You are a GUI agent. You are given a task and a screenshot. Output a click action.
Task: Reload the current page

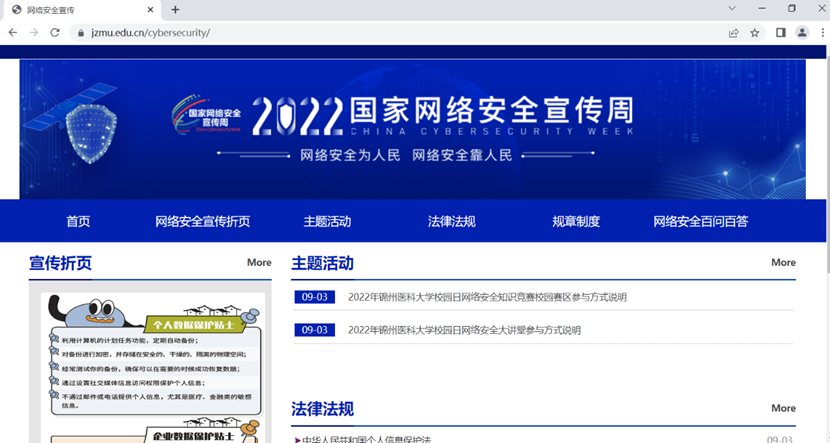click(x=55, y=33)
